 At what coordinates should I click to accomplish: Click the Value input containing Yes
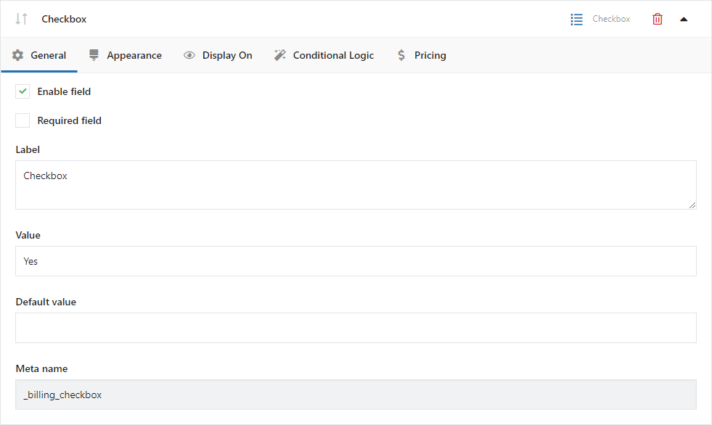tap(356, 261)
